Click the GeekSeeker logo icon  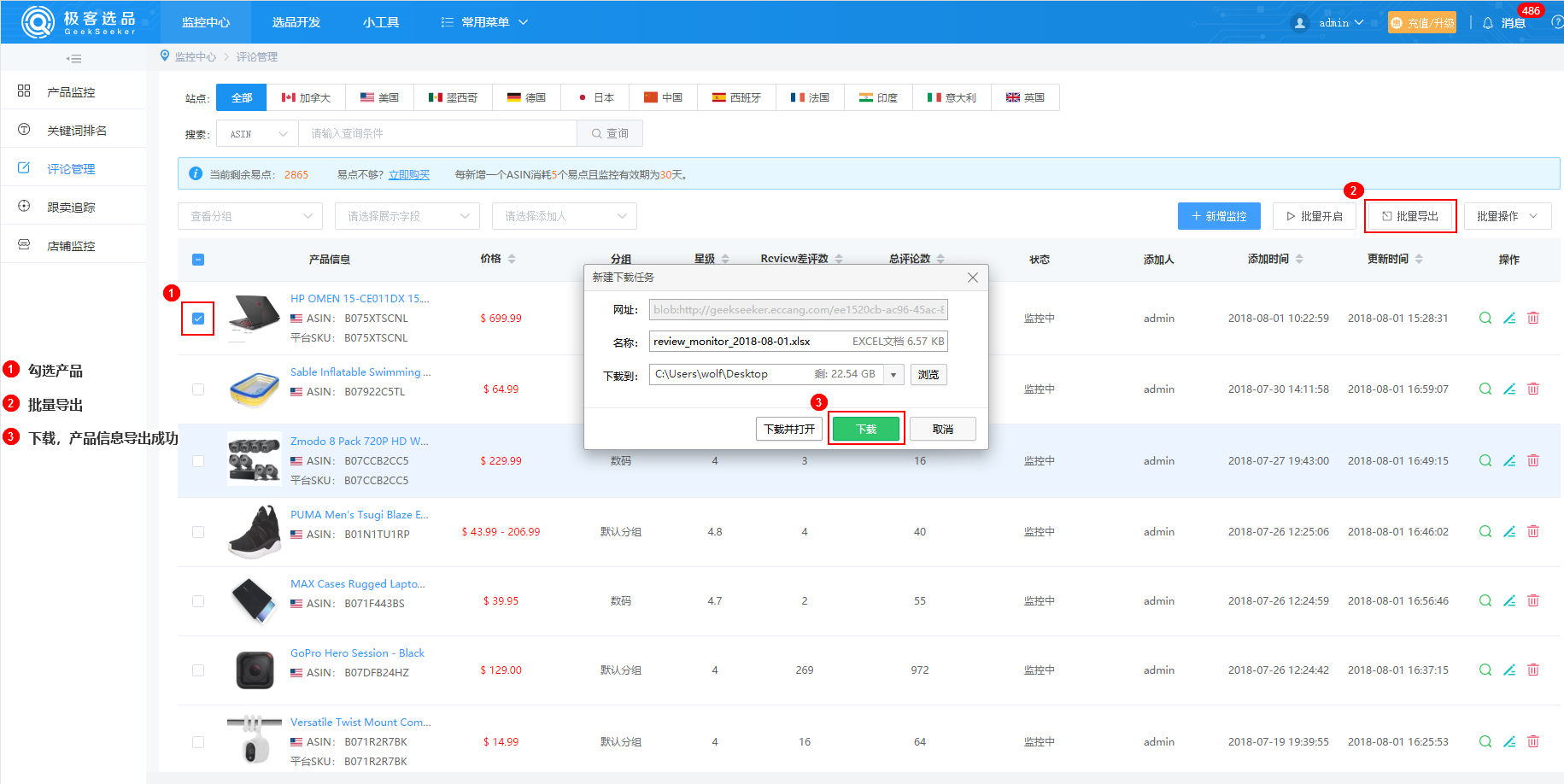38,22
